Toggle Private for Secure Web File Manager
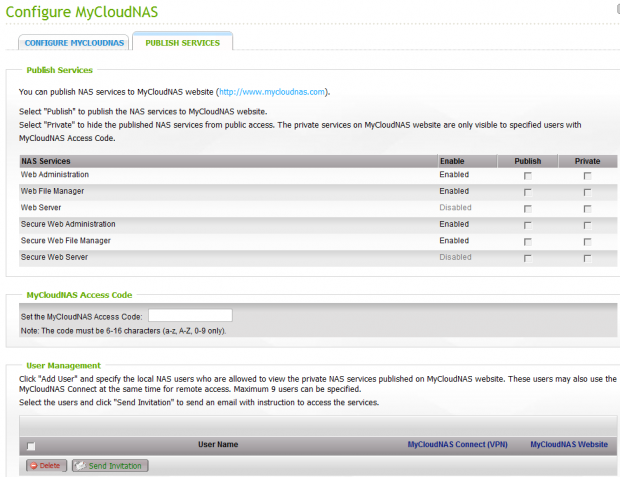 click(x=587, y=242)
